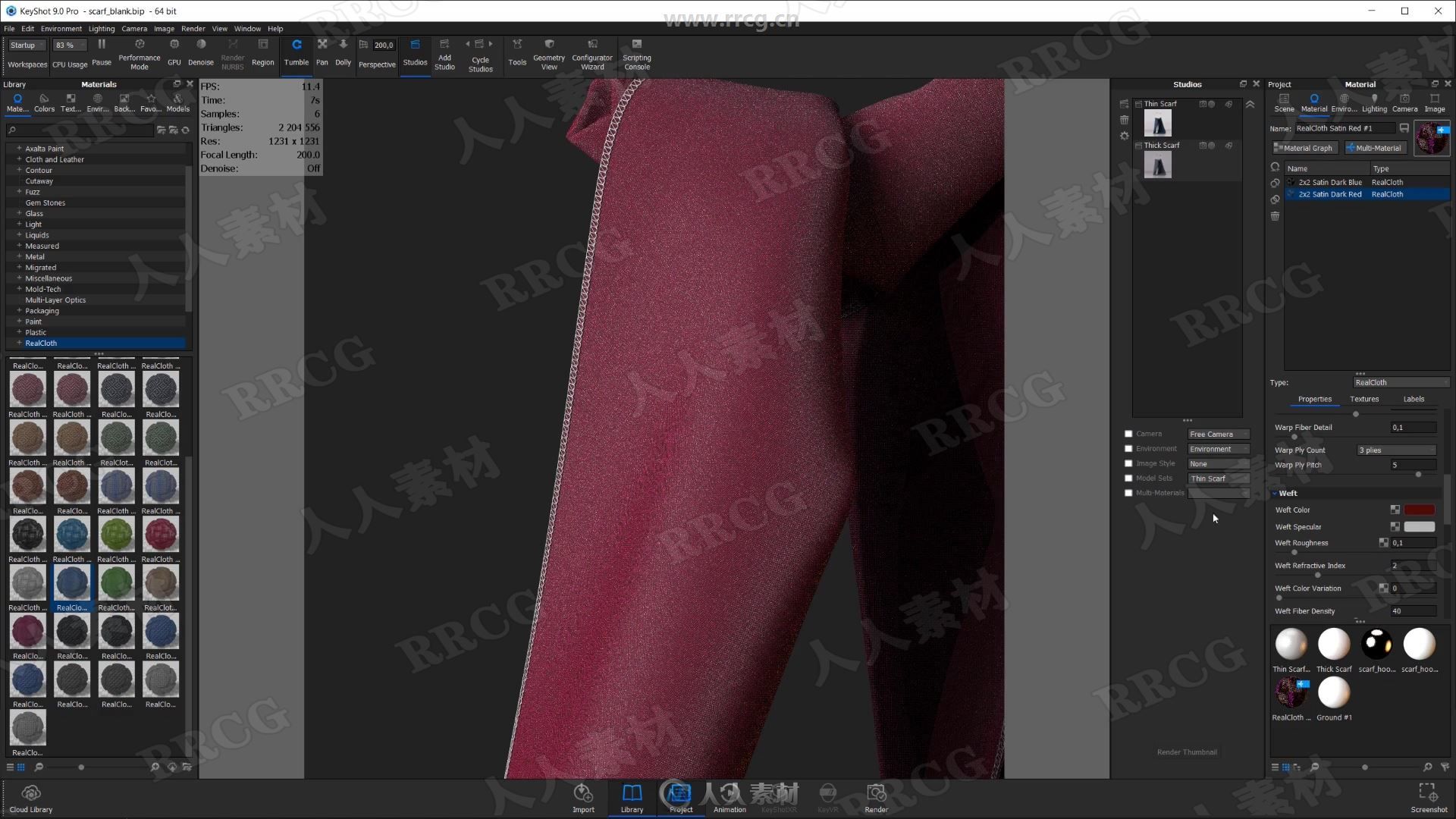Toggle Environment checkbox in Studios panel
This screenshot has width=1456, height=819.
tap(1129, 448)
